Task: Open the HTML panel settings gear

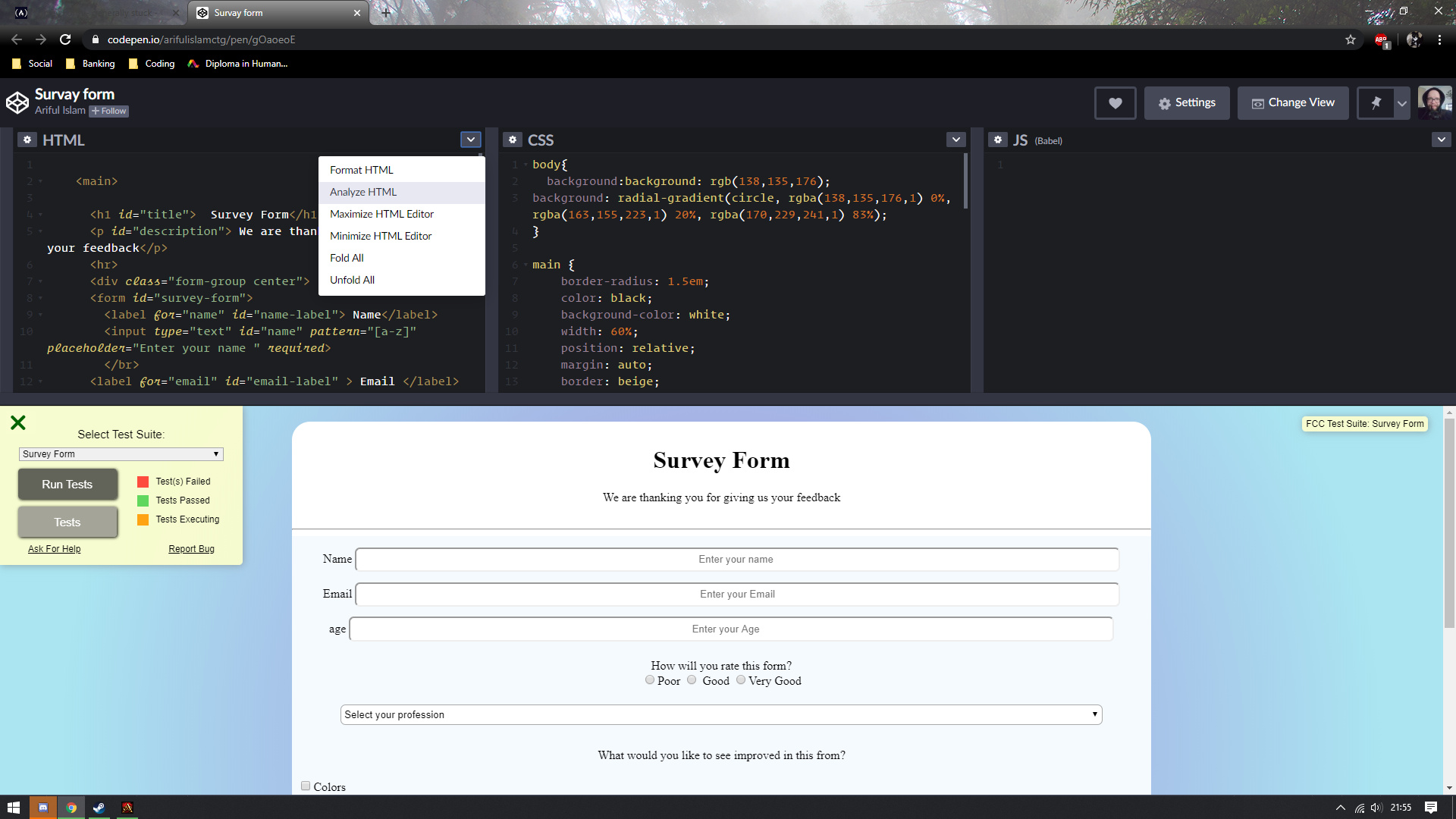Action: [27, 140]
